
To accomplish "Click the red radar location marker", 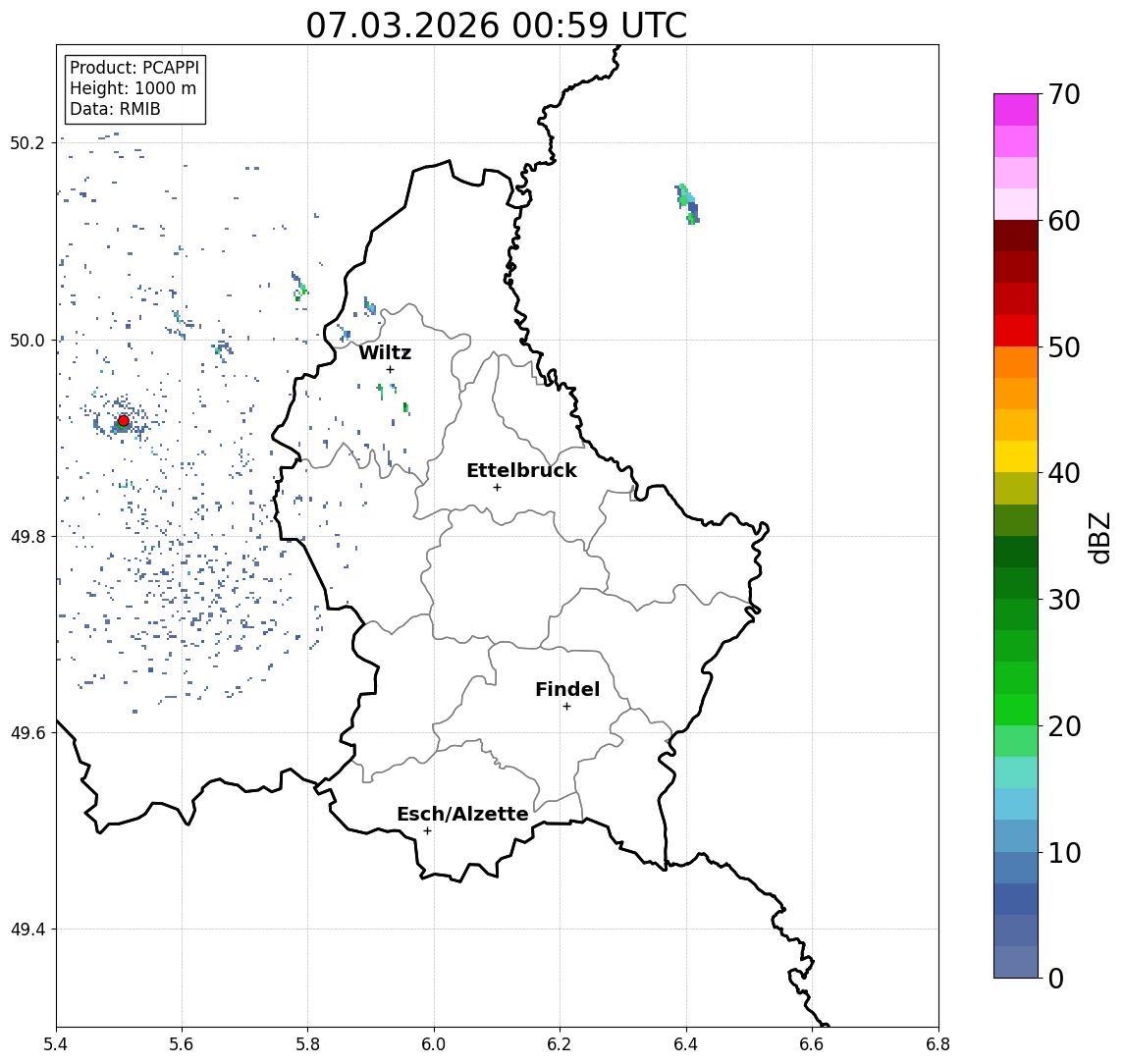I will [124, 421].
